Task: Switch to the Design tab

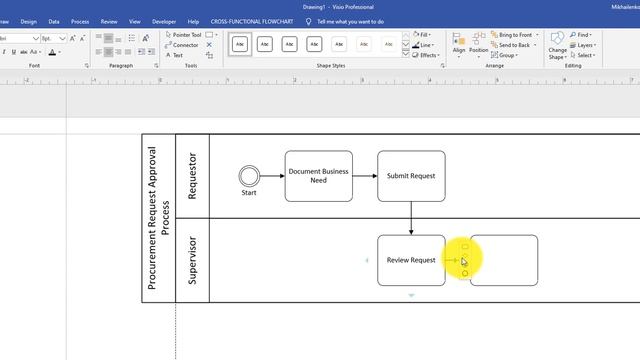Action: 29,22
